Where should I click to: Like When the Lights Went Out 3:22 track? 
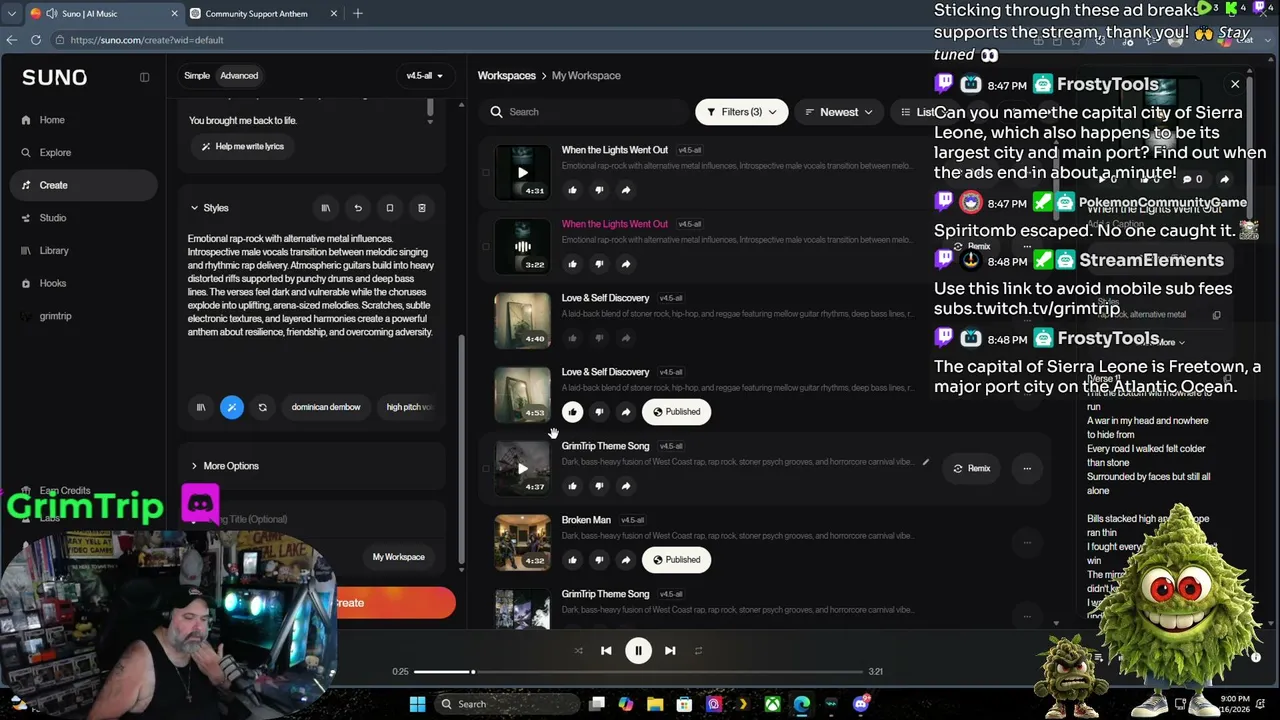(572, 264)
